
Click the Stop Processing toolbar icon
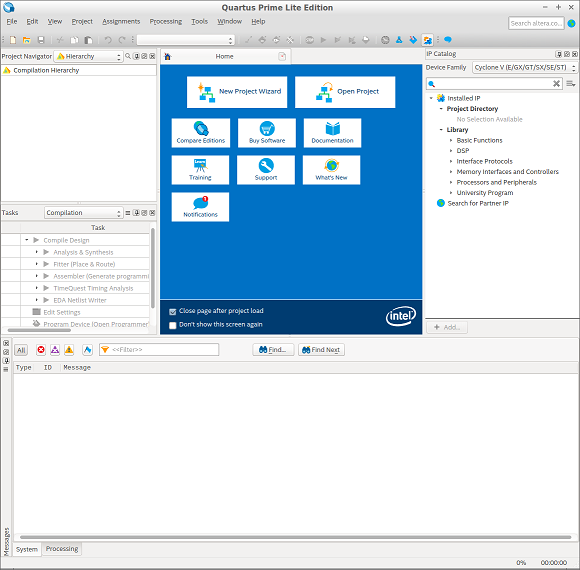pyautogui.click(x=309, y=40)
